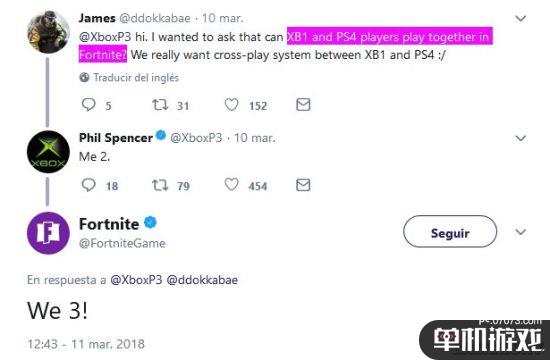The image size is (550, 360).
Task: Share Phil Spencer's tweet via the envelope icon
Action: (303, 185)
